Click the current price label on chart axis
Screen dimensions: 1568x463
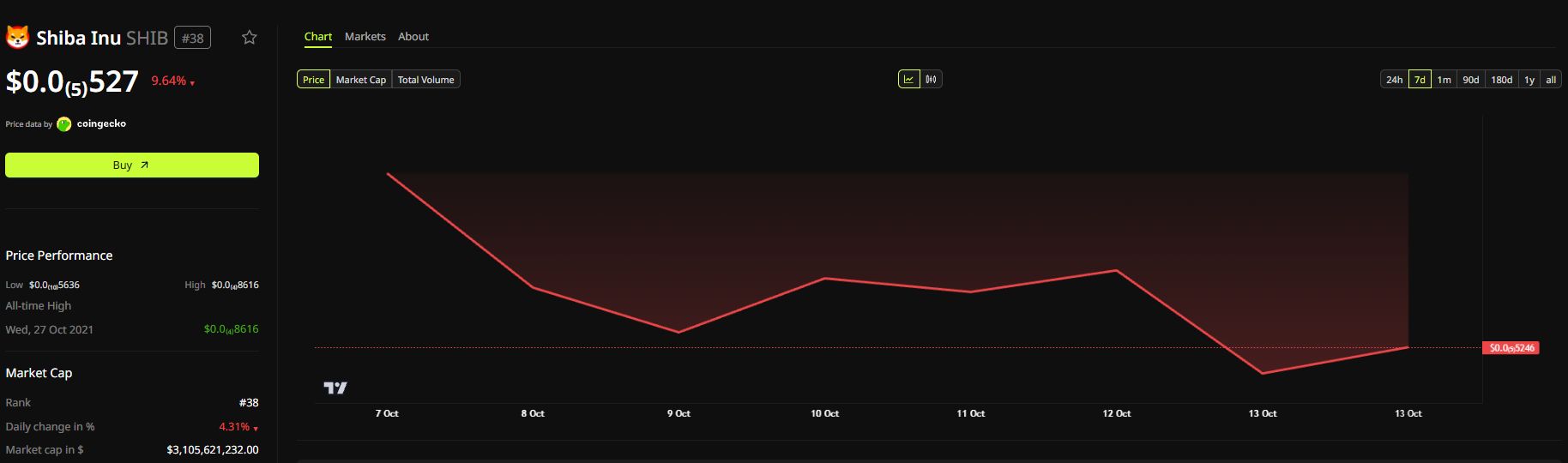coord(1511,348)
